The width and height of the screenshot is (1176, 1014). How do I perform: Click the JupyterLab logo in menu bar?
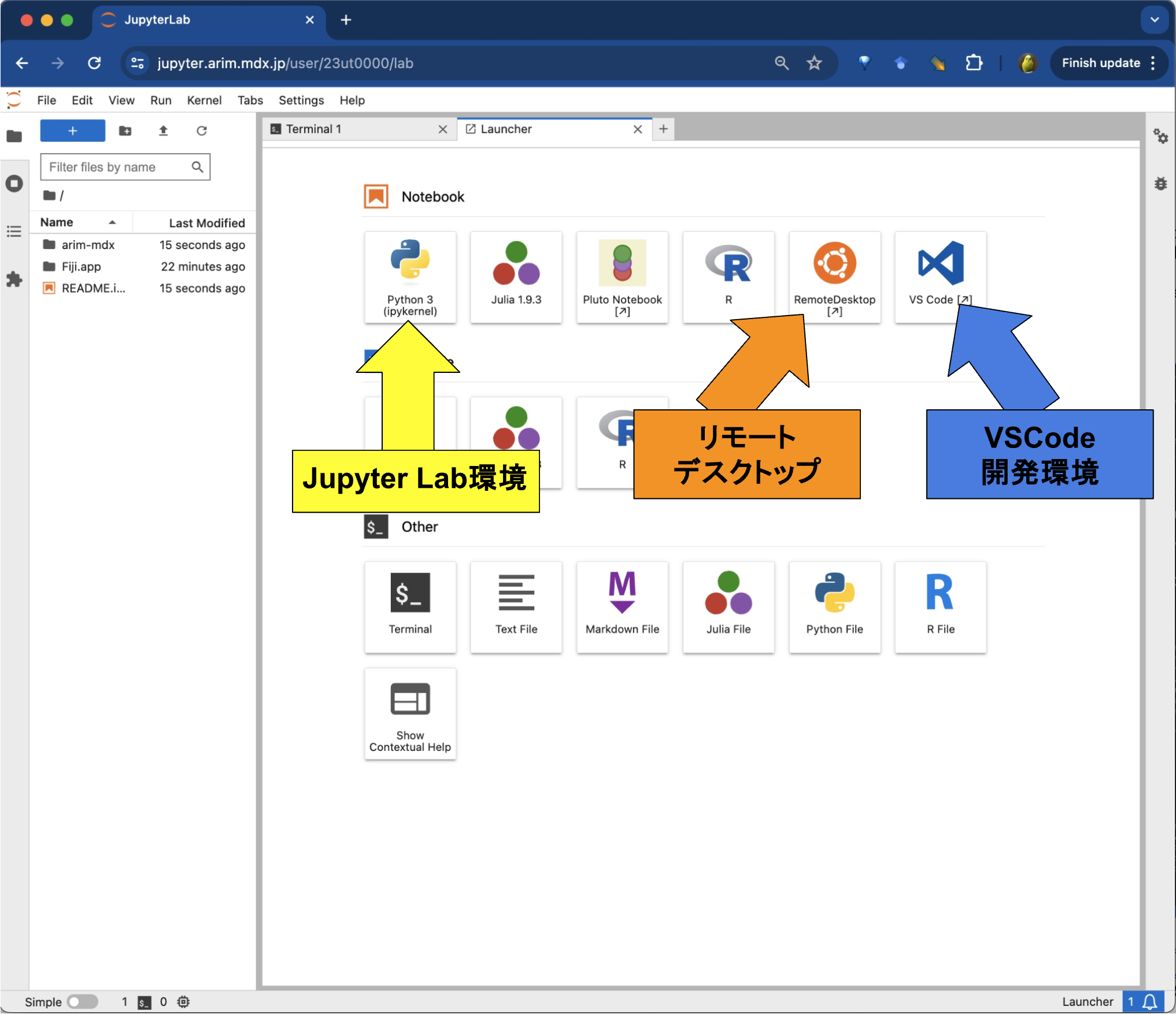click(x=14, y=100)
